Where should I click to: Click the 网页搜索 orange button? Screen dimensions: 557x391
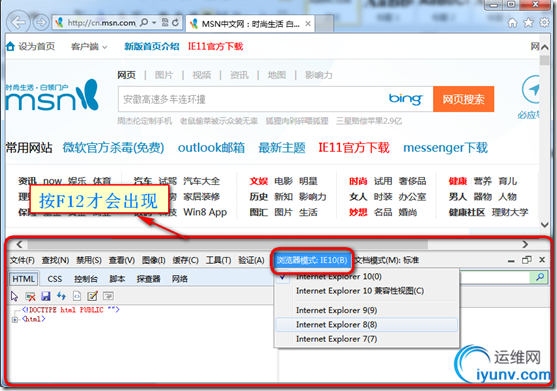click(x=463, y=99)
